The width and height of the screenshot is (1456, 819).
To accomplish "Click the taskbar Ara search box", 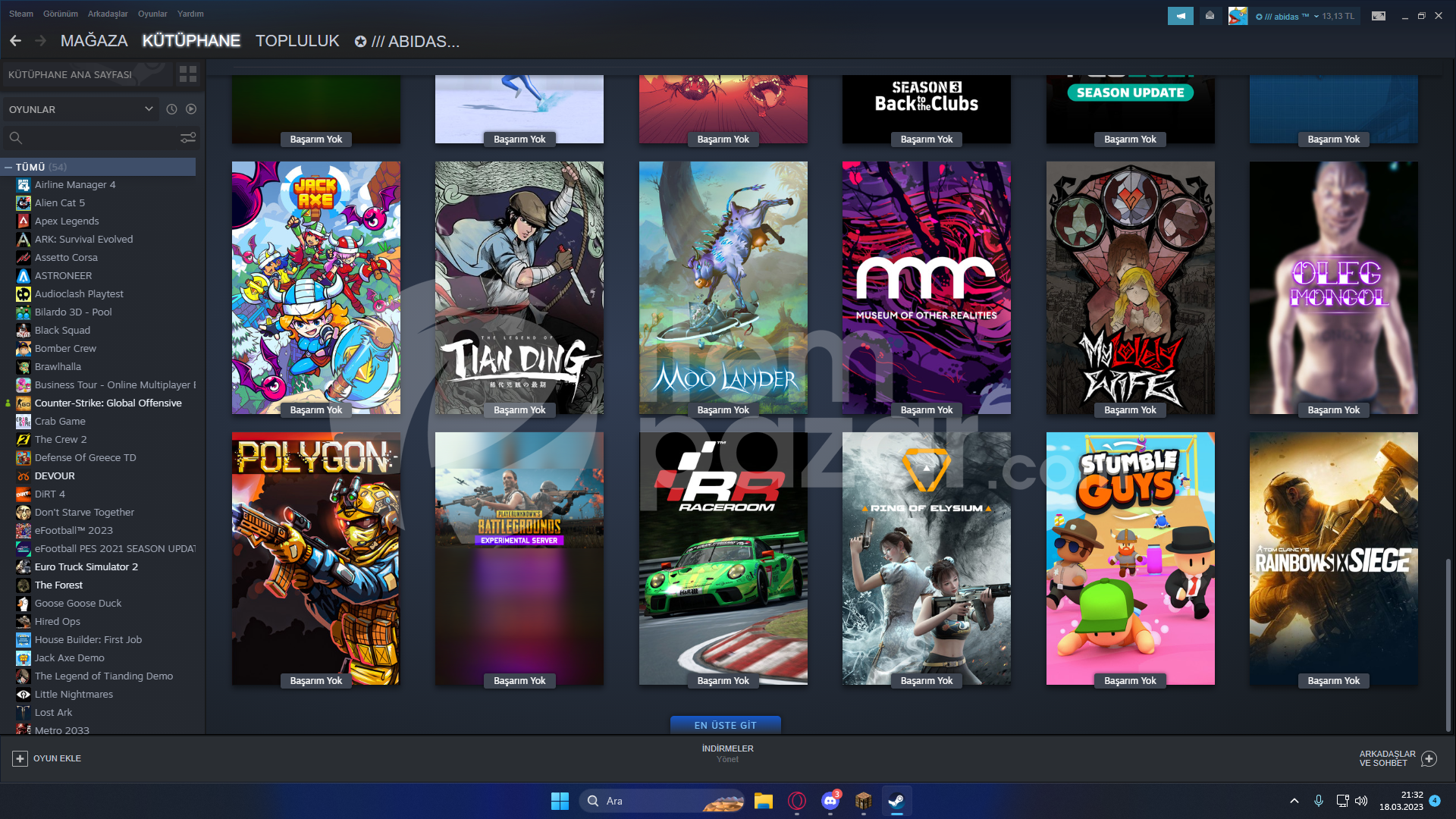I will tap(662, 801).
